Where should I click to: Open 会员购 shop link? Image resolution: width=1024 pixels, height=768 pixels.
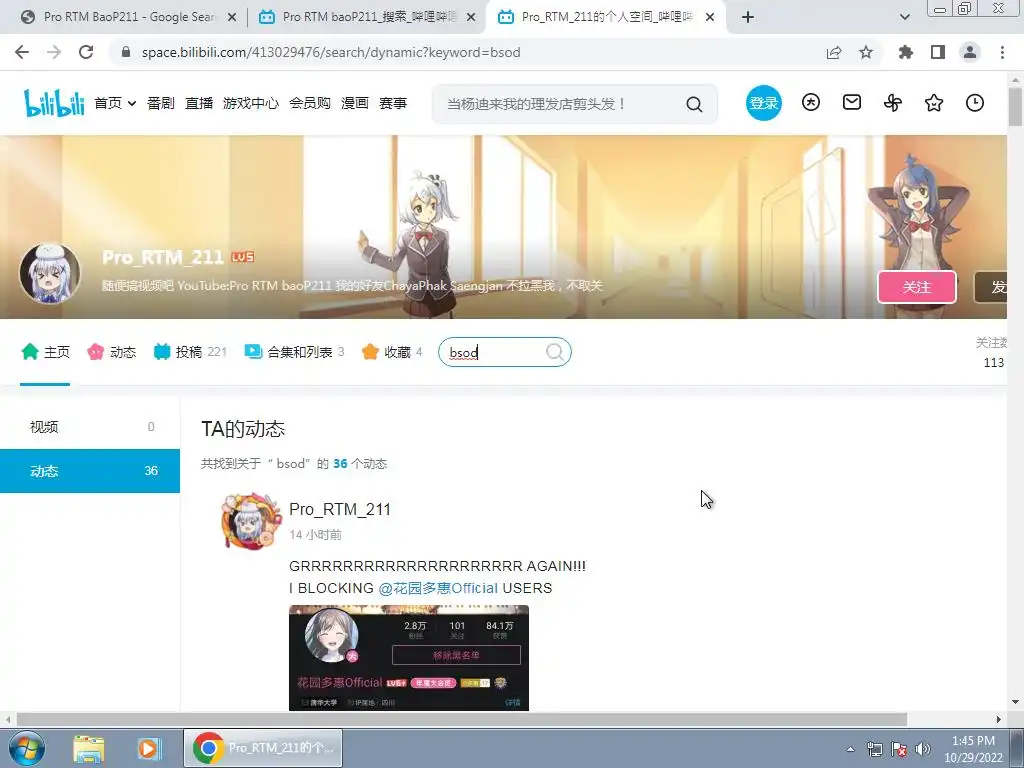point(310,103)
